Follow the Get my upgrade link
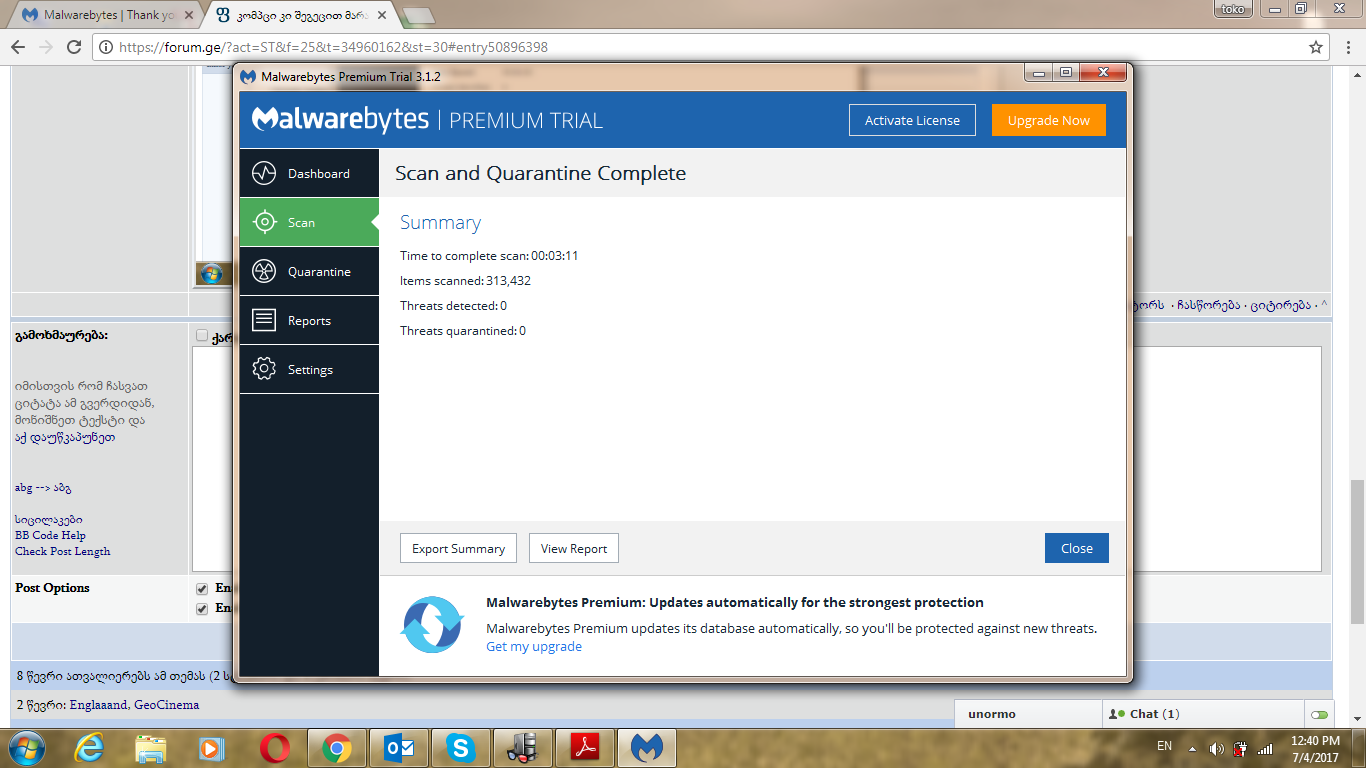 pyautogui.click(x=534, y=646)
